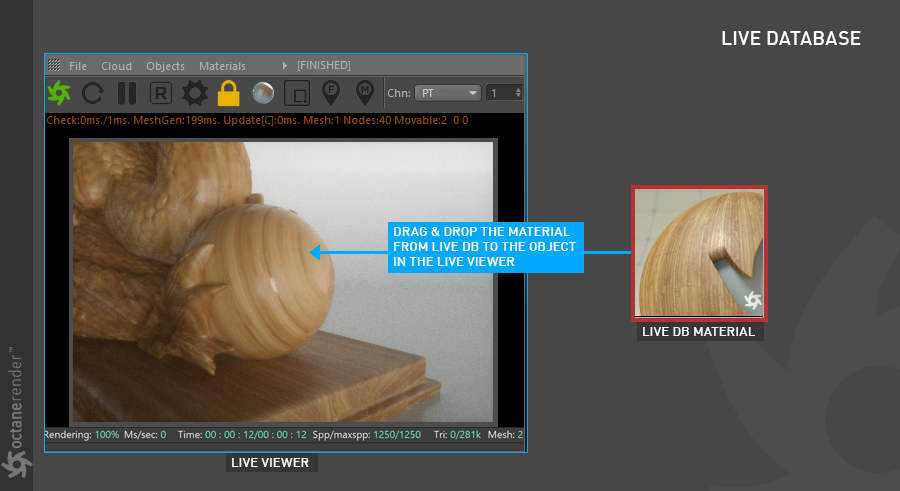Select the focus picker pin marked F
900x491 pixels.
point(331,92)
